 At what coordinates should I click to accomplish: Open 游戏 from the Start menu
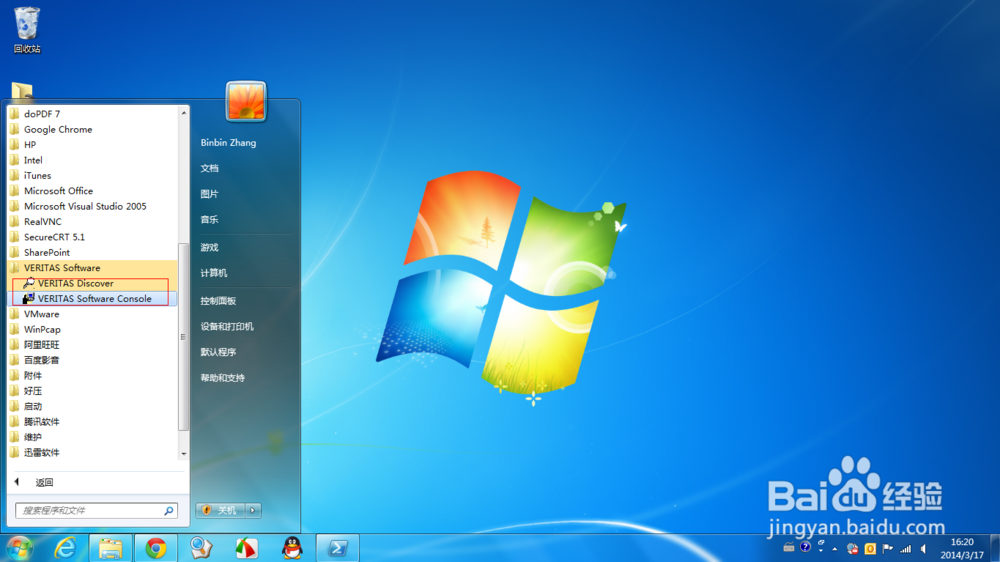tap(209, 248)
